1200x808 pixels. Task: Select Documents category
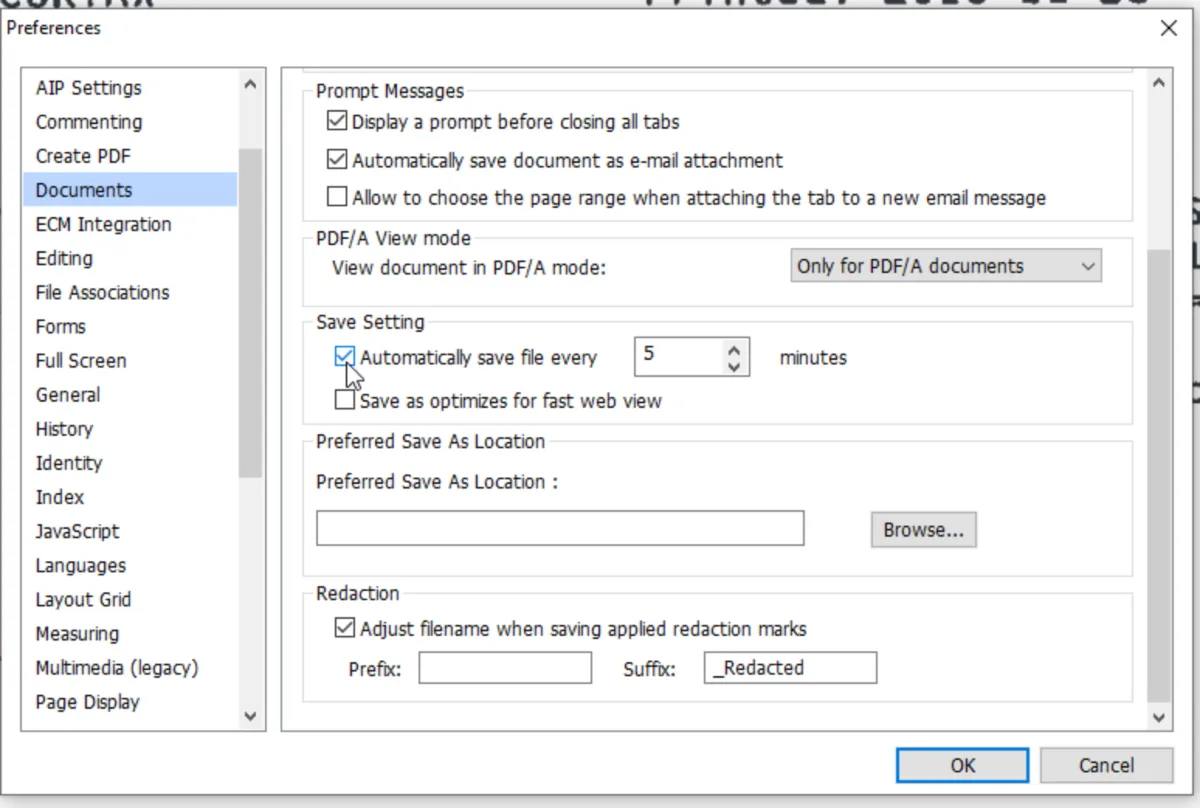pyautogui.click(x=130, y=190)
